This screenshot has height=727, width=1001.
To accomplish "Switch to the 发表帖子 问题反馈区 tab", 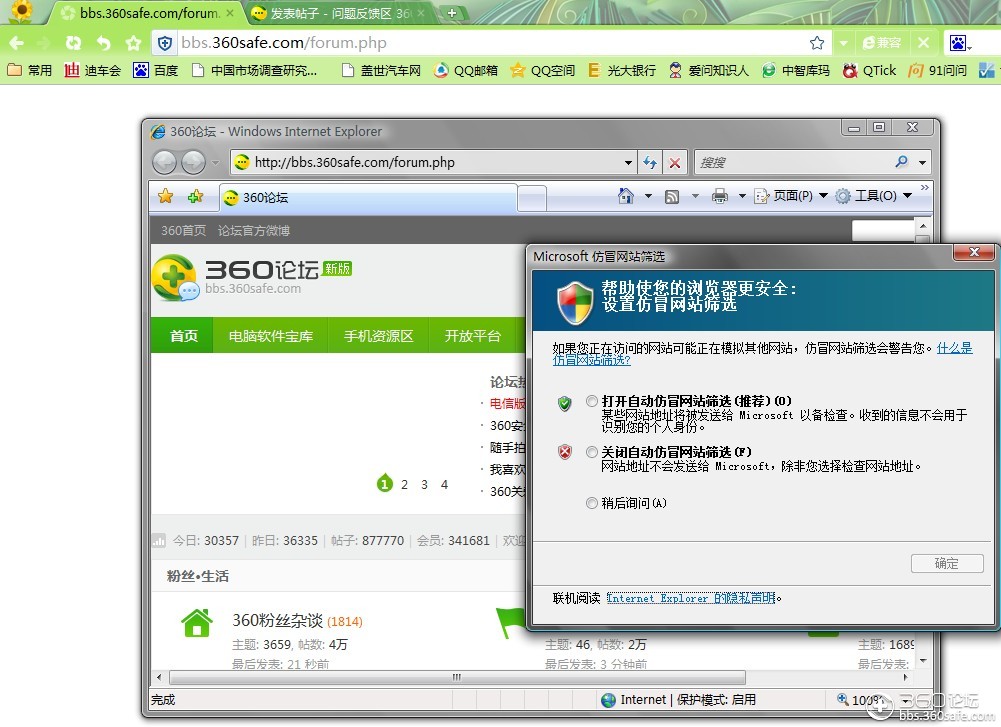I will point(338,13).
